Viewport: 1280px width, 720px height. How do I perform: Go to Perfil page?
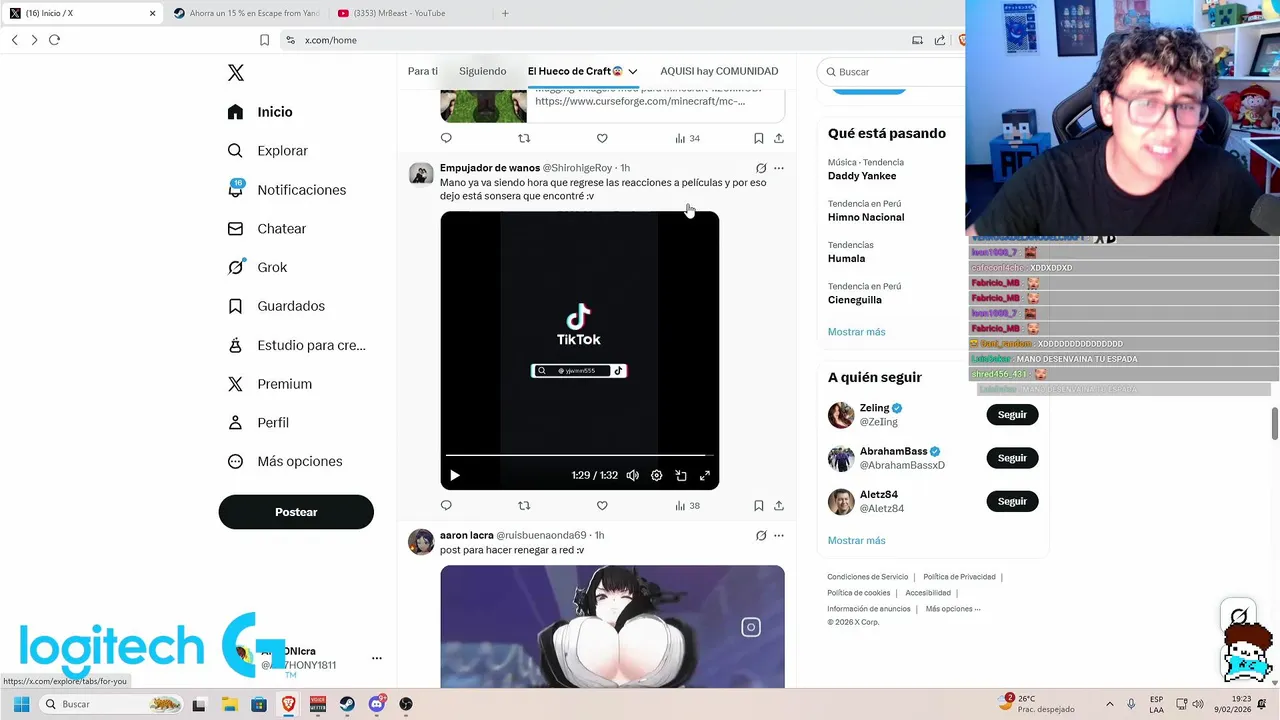[x=258, y=423]
